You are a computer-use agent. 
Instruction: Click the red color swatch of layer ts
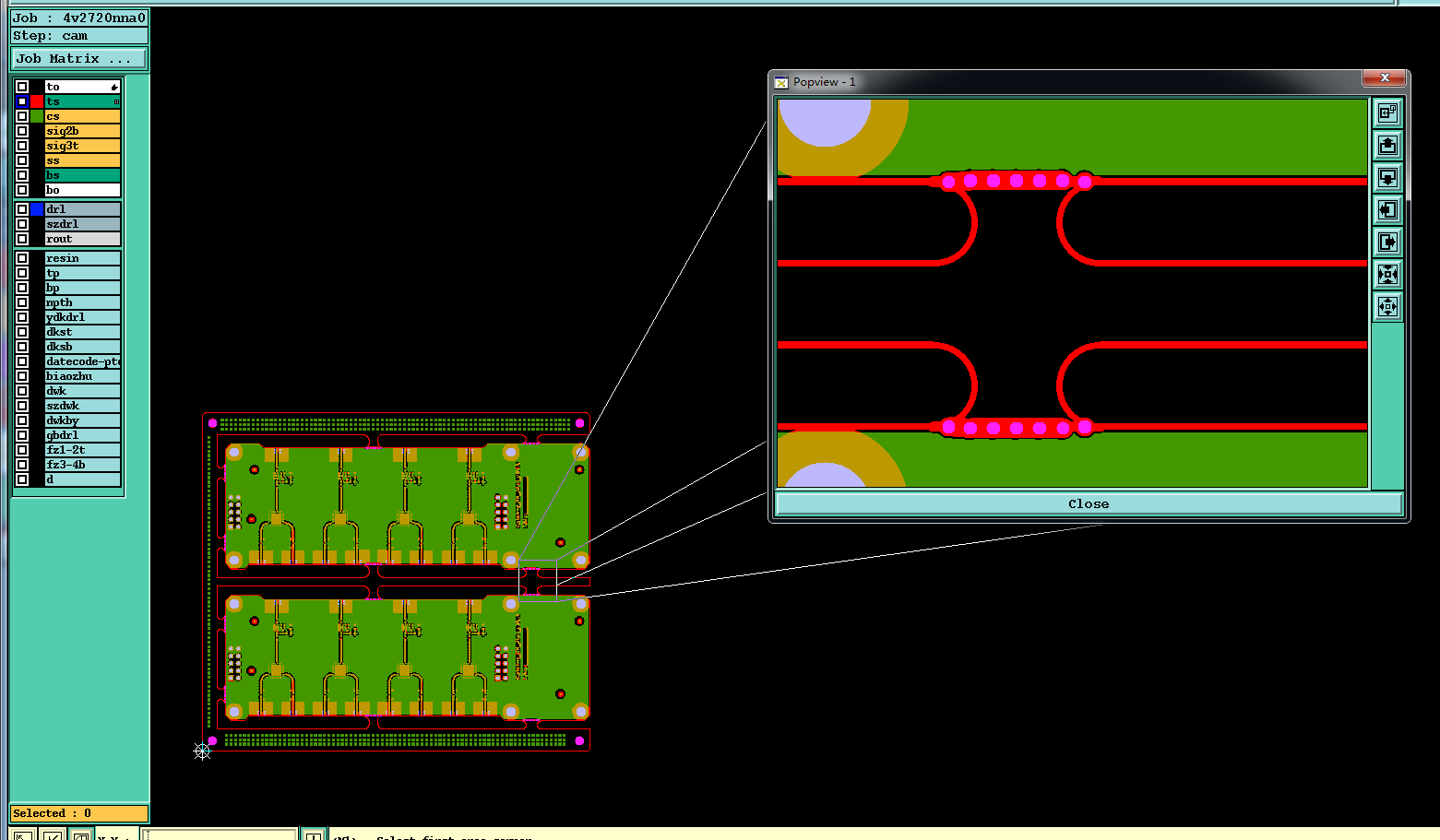(x=37, y=101)
